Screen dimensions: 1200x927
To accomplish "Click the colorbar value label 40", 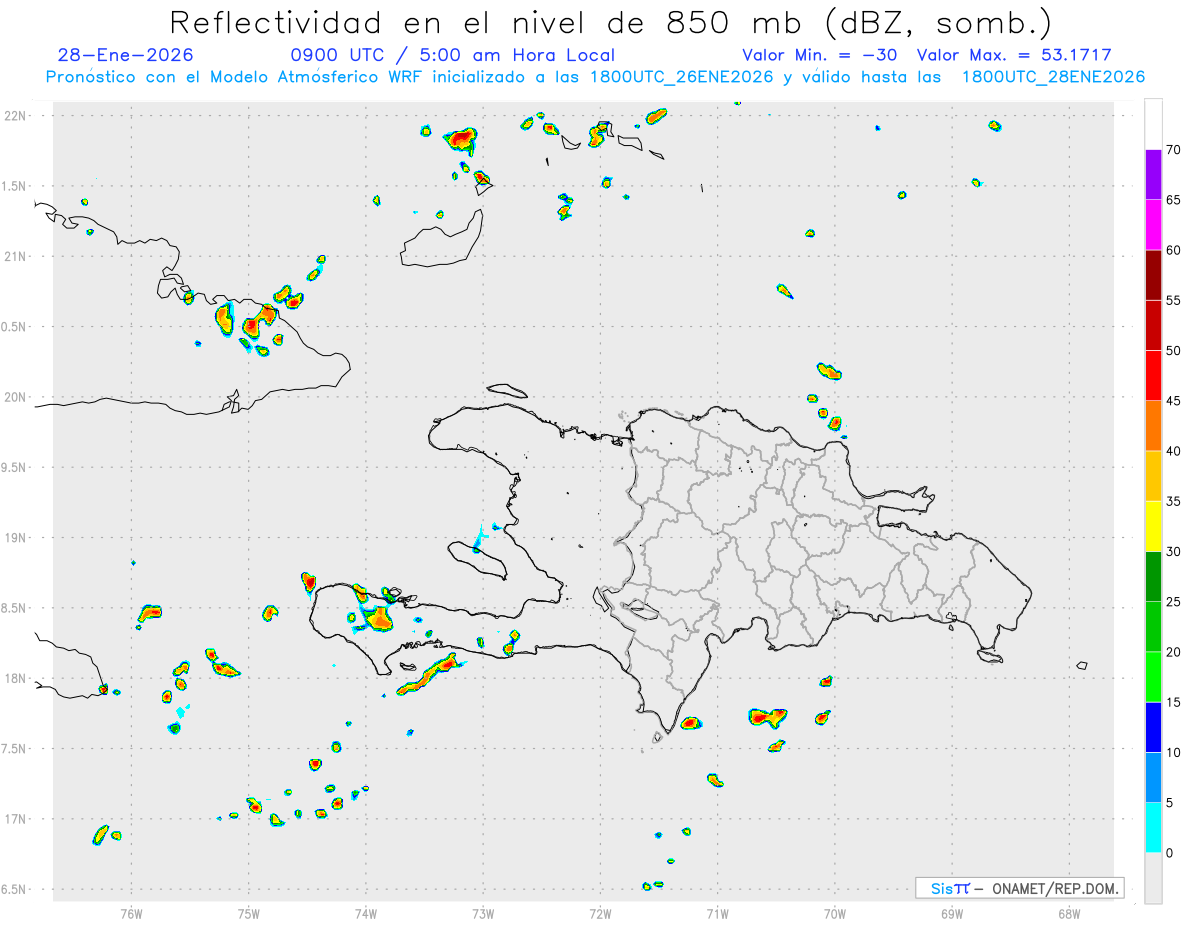I will tap(1174, 451).
